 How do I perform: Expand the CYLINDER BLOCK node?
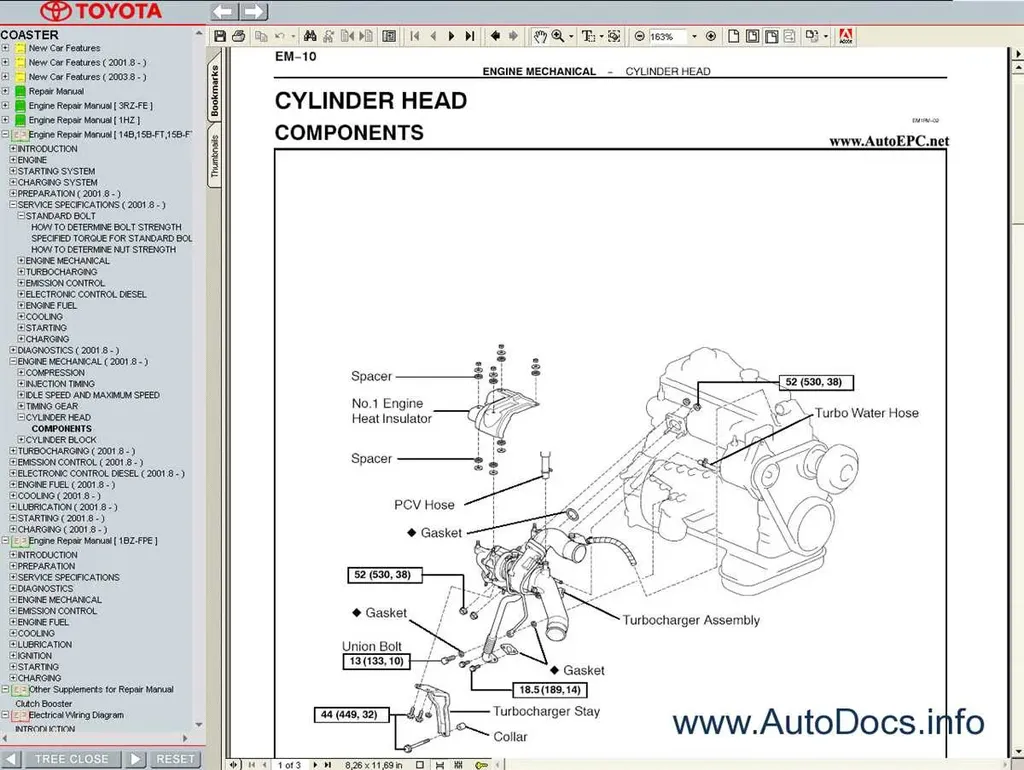[21, 440]
